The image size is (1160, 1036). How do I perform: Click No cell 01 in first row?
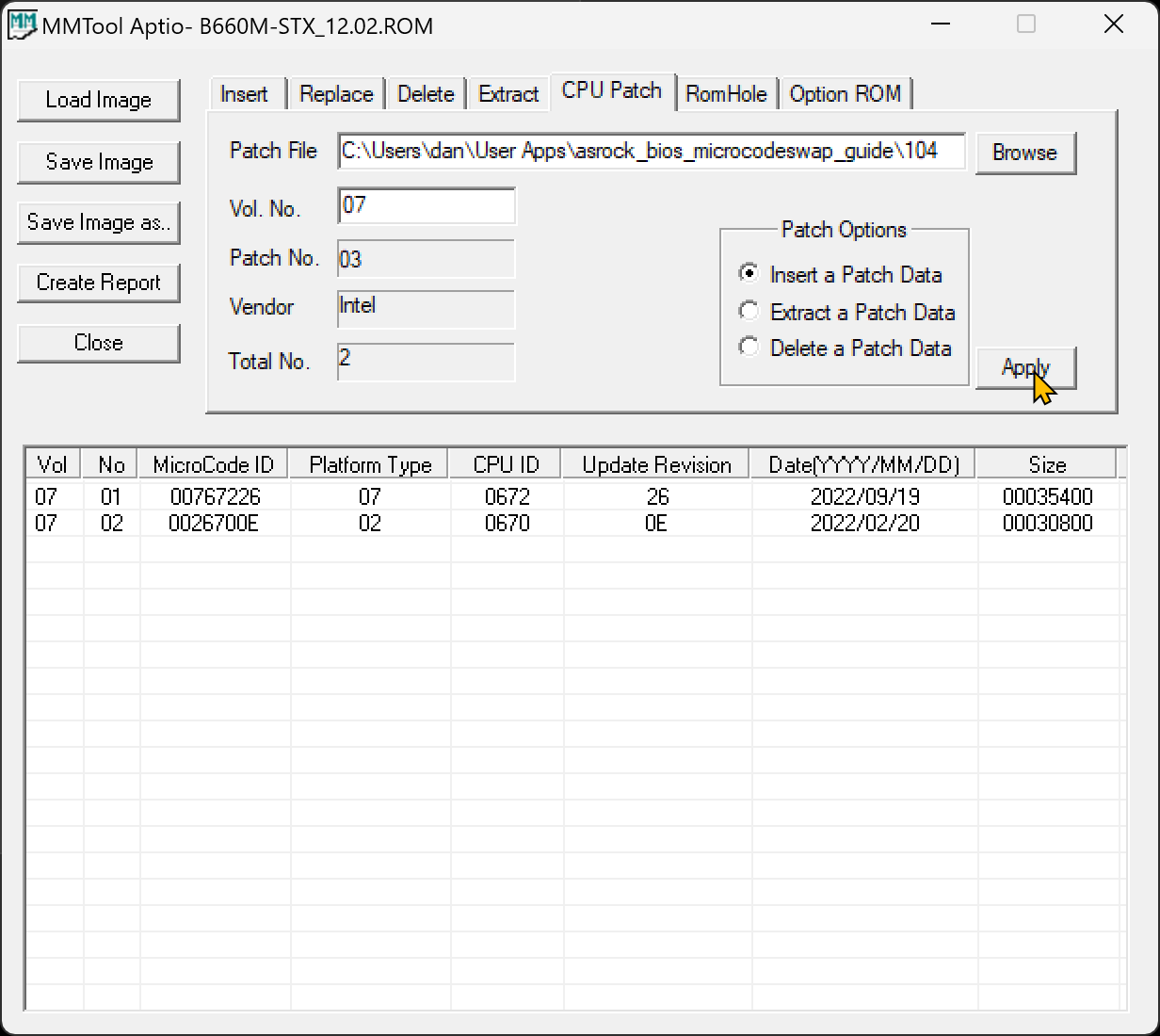pos(111,496)
